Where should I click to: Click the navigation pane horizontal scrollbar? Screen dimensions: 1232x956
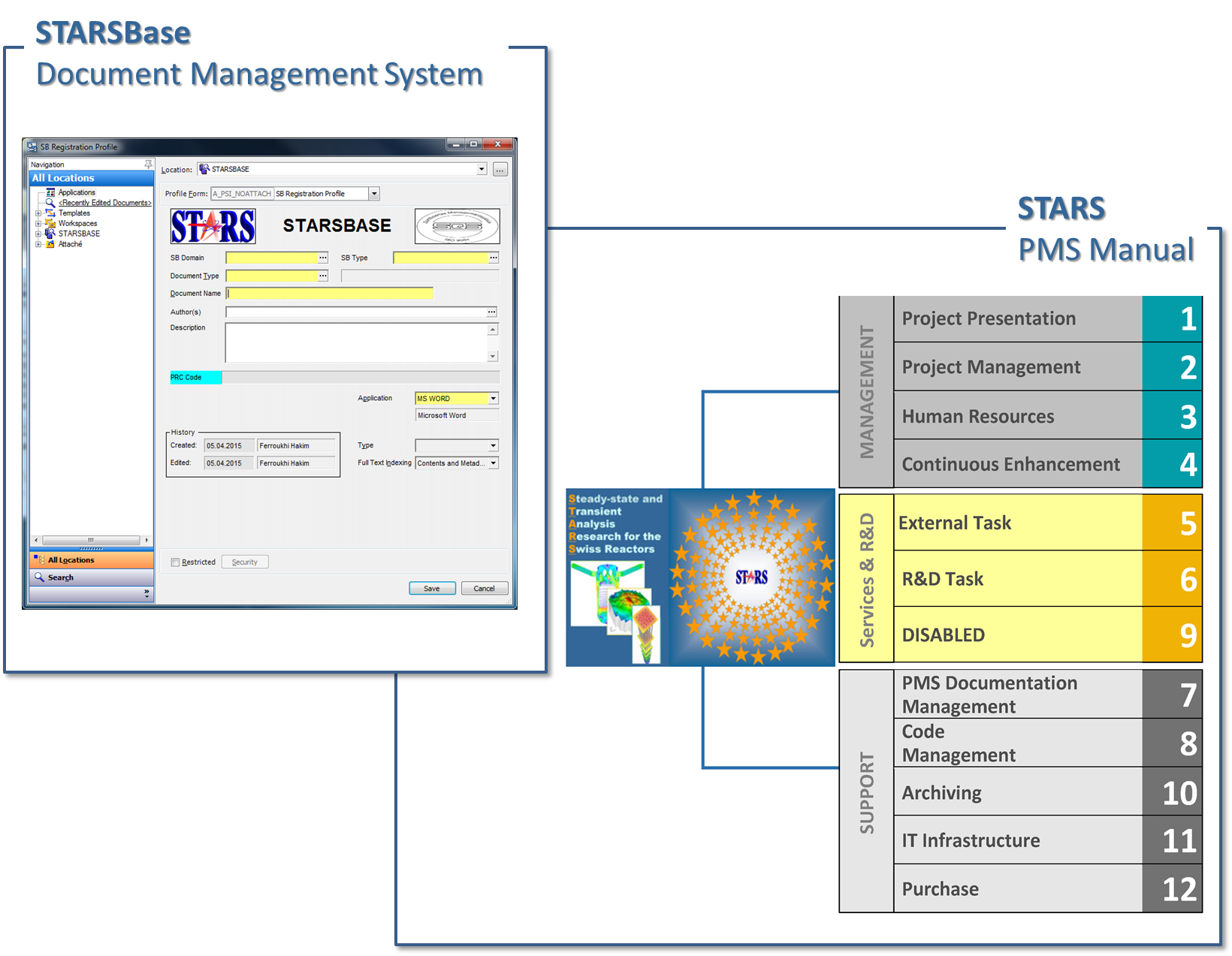click(91, 540)
